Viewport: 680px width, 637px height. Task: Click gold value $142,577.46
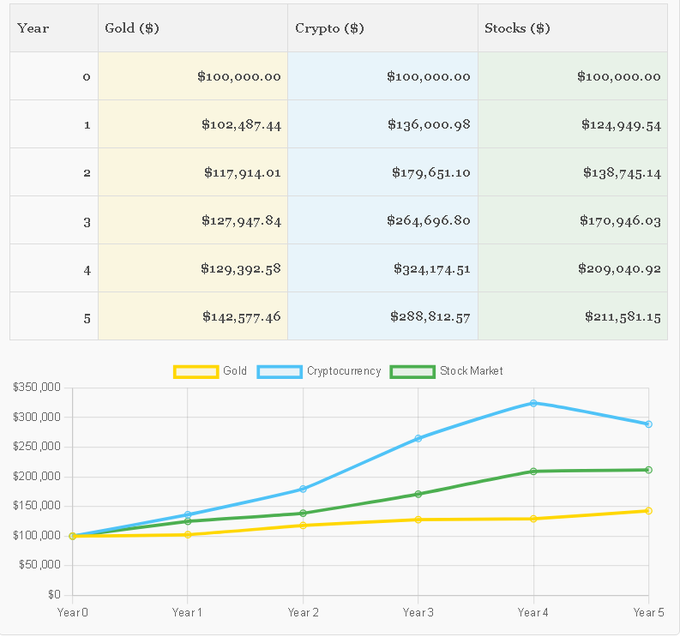click(242, 317)
